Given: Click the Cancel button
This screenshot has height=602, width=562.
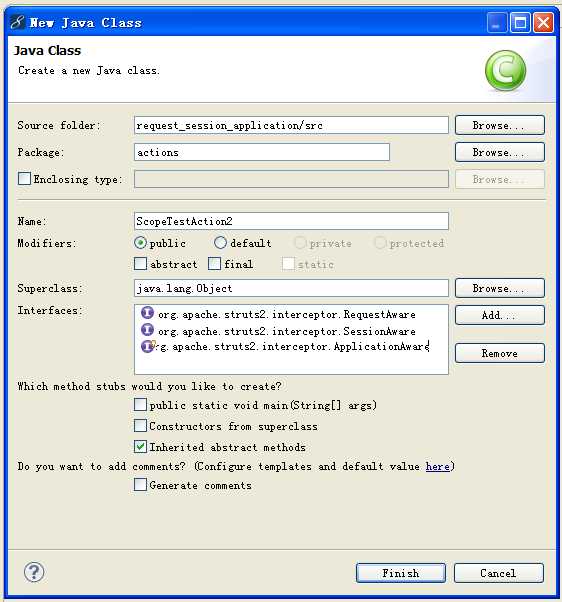Looking at the screenshot, I should coord(499,573).
